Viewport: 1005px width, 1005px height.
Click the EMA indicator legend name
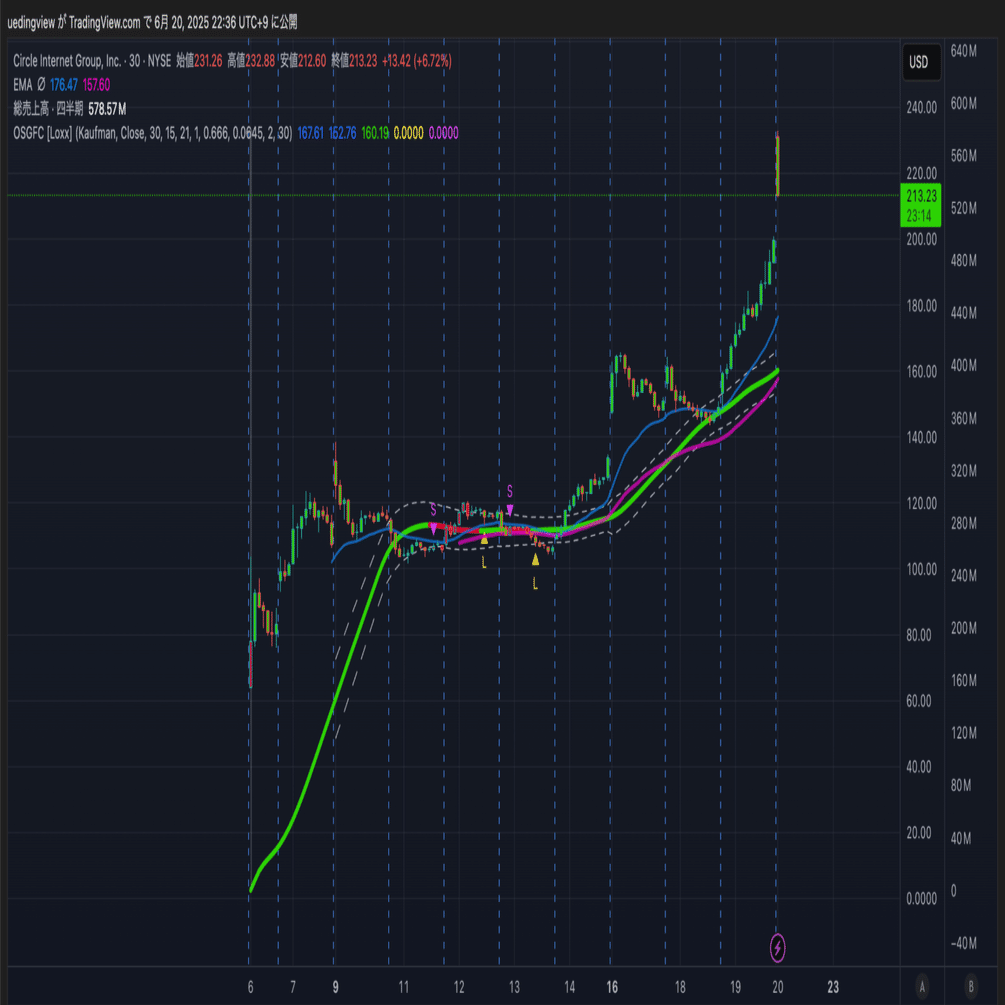(22, 85)
